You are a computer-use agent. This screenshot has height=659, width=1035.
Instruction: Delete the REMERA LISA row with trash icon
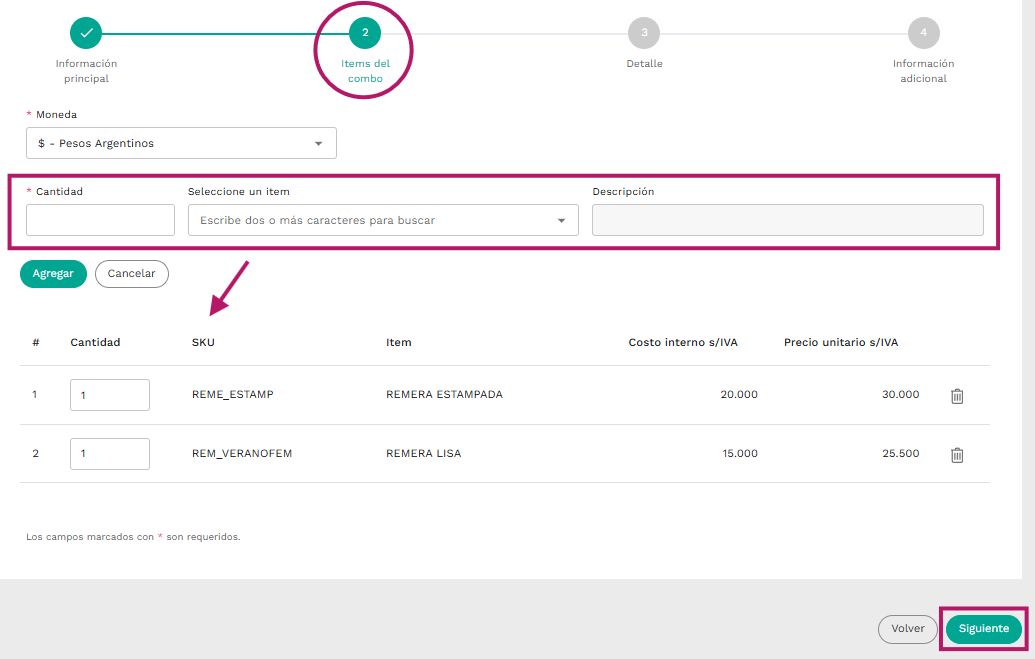click(956, 454)
